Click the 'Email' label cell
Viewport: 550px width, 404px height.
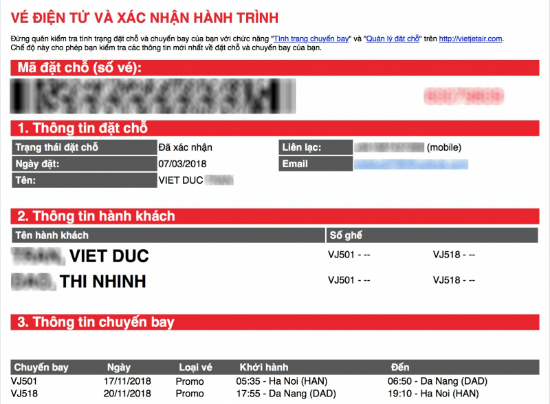click(316, 164)
